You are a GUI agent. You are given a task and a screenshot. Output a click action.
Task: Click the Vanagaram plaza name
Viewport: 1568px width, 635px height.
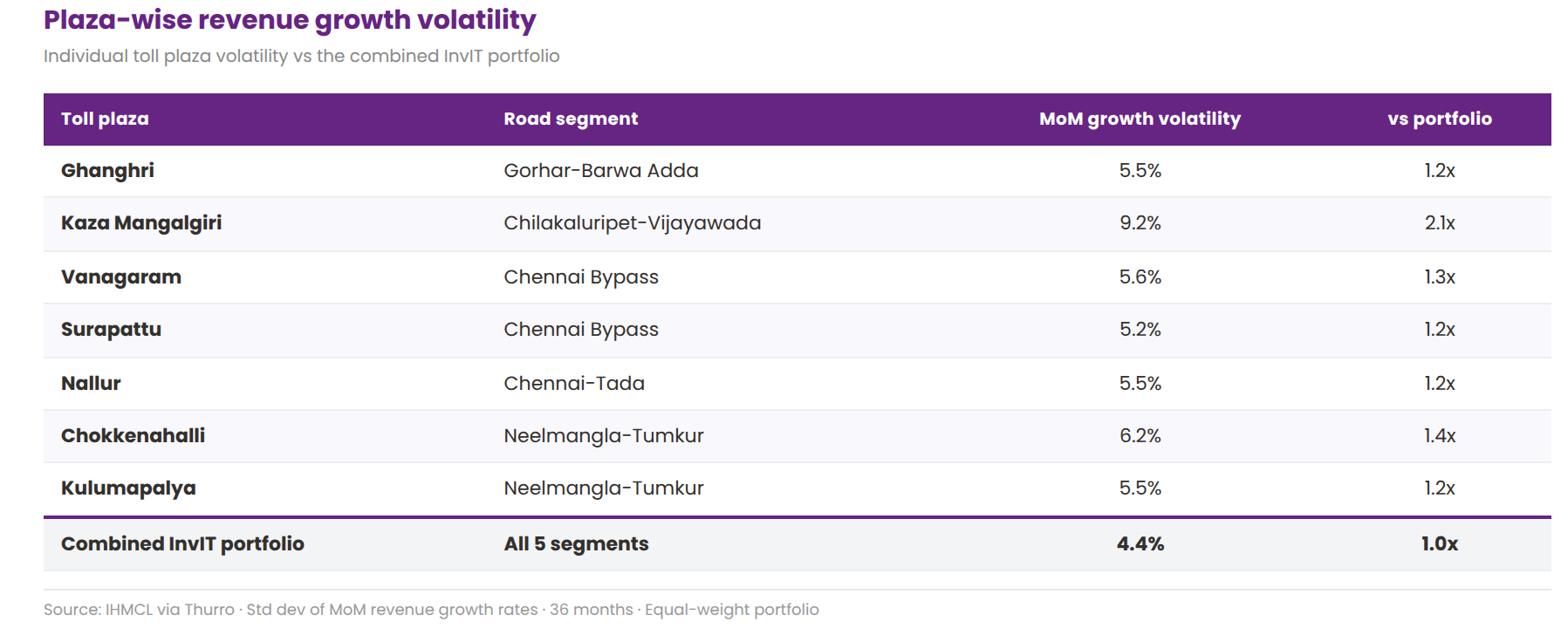pyautogui.click(x=121, y=277)
